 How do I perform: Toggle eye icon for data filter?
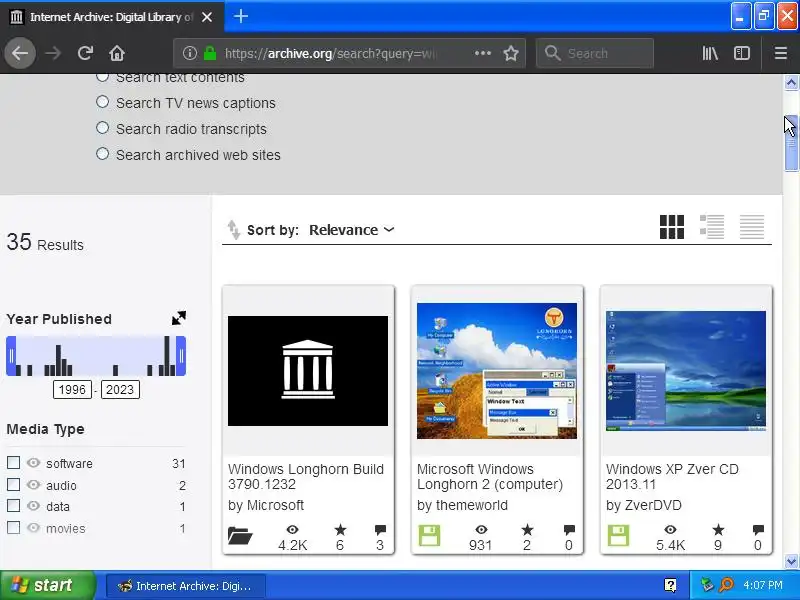(x=34, y=506)
